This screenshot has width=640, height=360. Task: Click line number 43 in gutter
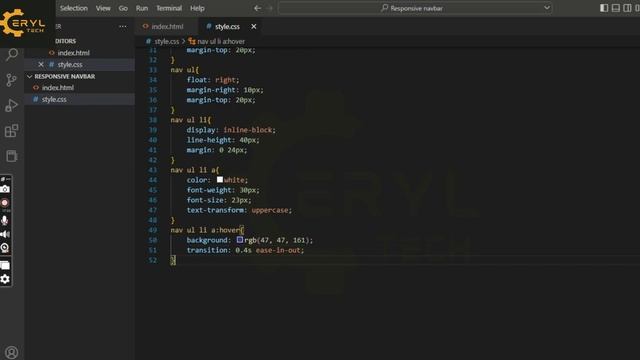click(152, 170)
